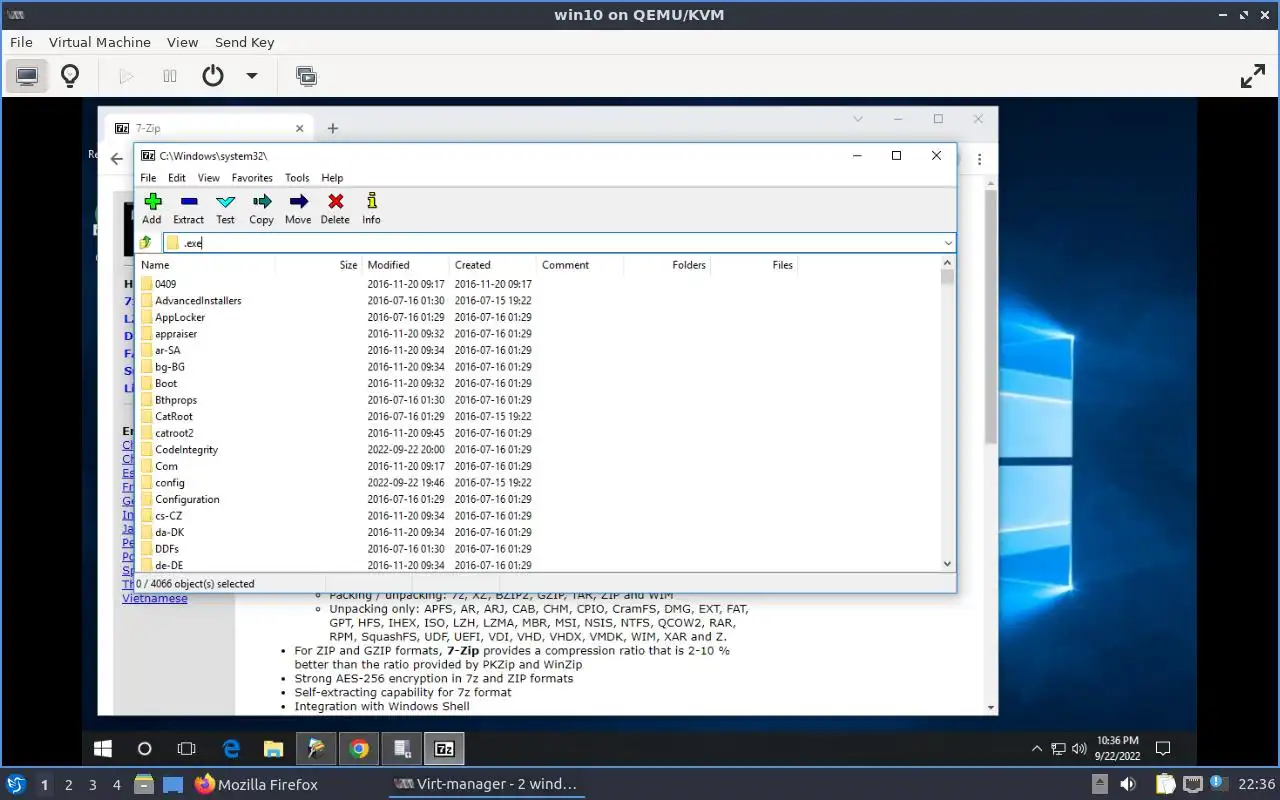Click the pause virtual machine icon
This screenshot has height=800, width=1280.
coord(169,76)
